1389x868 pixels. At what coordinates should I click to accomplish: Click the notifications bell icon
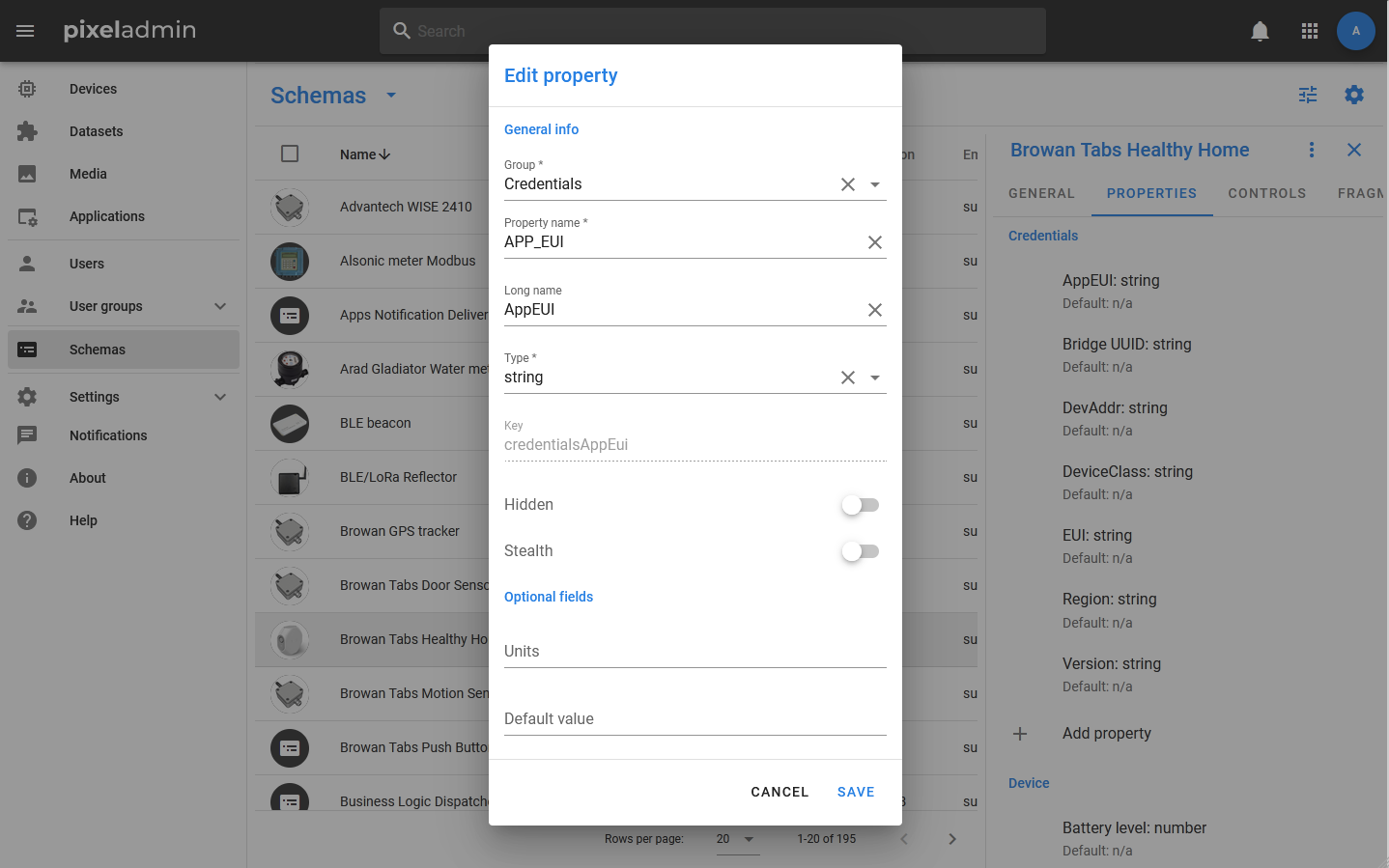[x=1260, y=31]
